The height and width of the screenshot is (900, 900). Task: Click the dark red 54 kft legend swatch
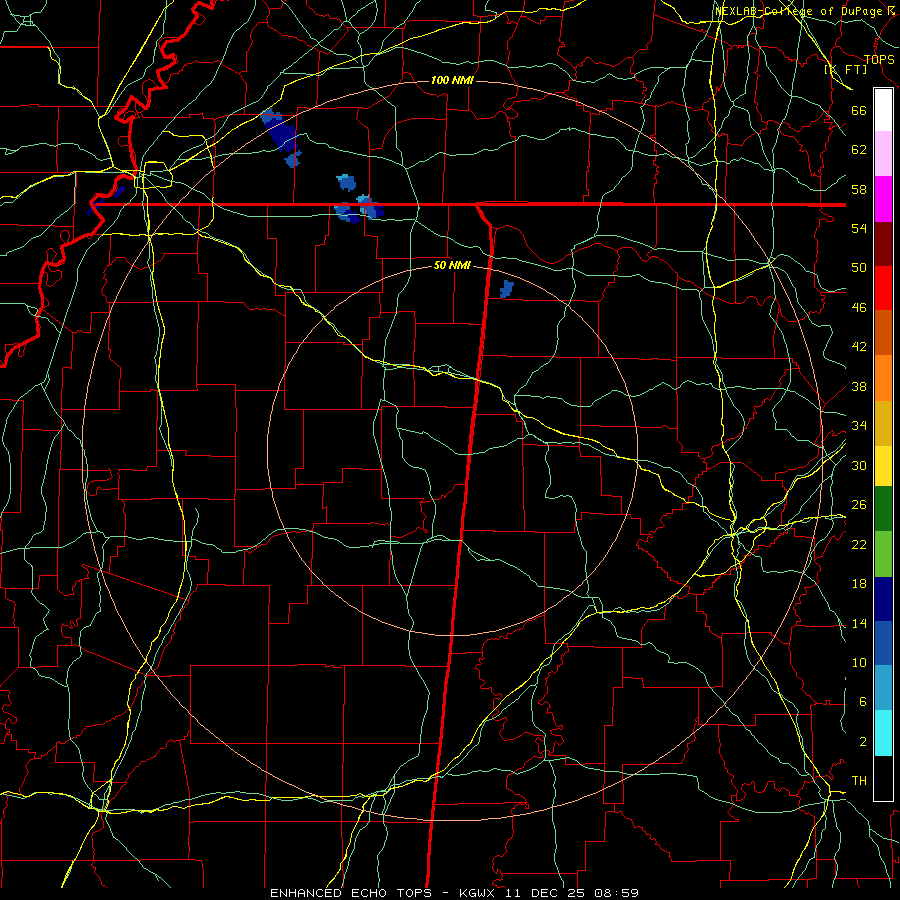click(883, 243)
